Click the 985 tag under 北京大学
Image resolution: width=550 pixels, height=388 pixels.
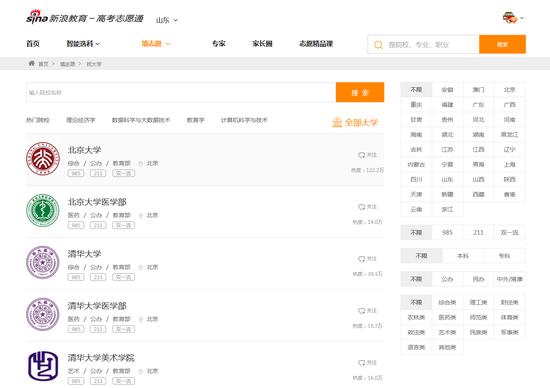[76, 173]
